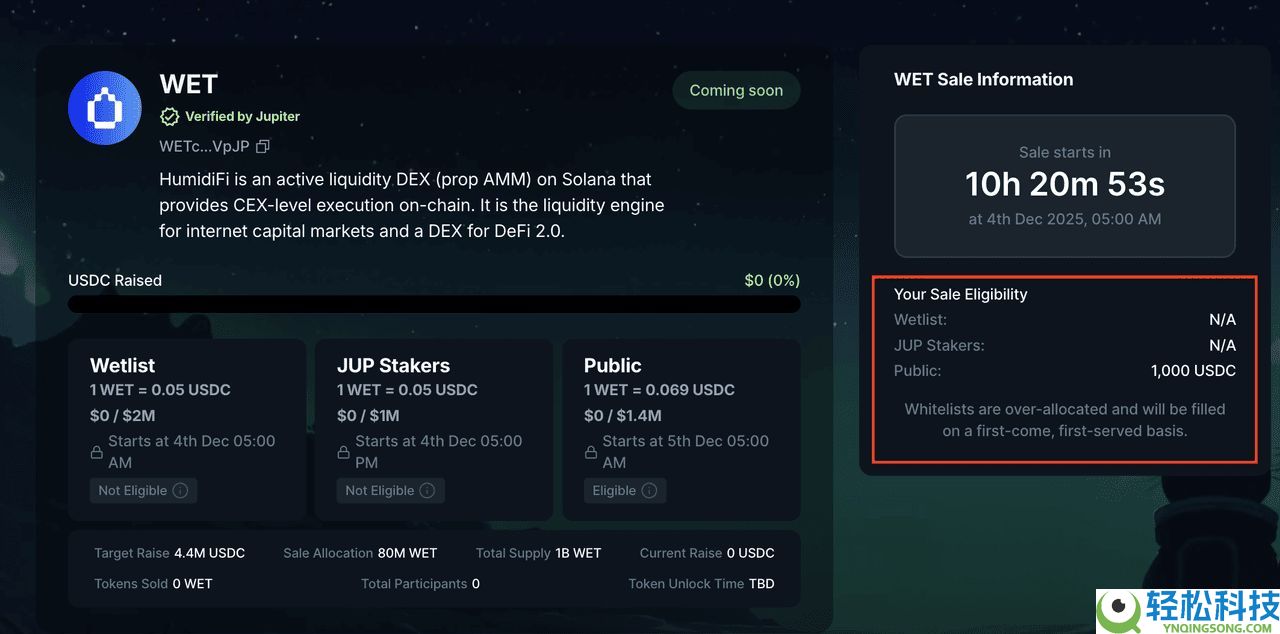This screenshot has height=634, width=1280.
Task: Click the lock icon in Public card
Action: click(591, 452)
